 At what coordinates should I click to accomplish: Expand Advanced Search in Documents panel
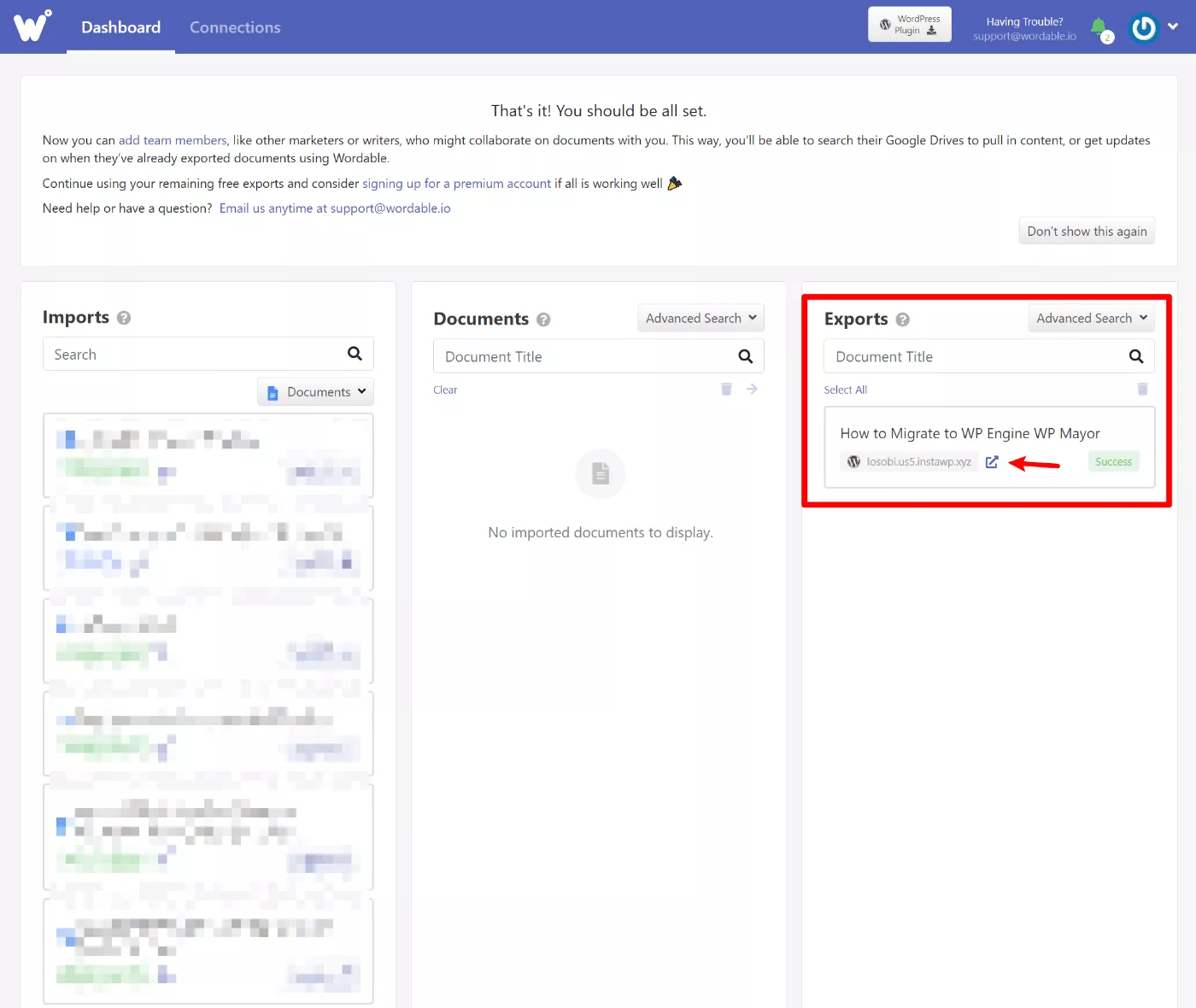[701, 318]
